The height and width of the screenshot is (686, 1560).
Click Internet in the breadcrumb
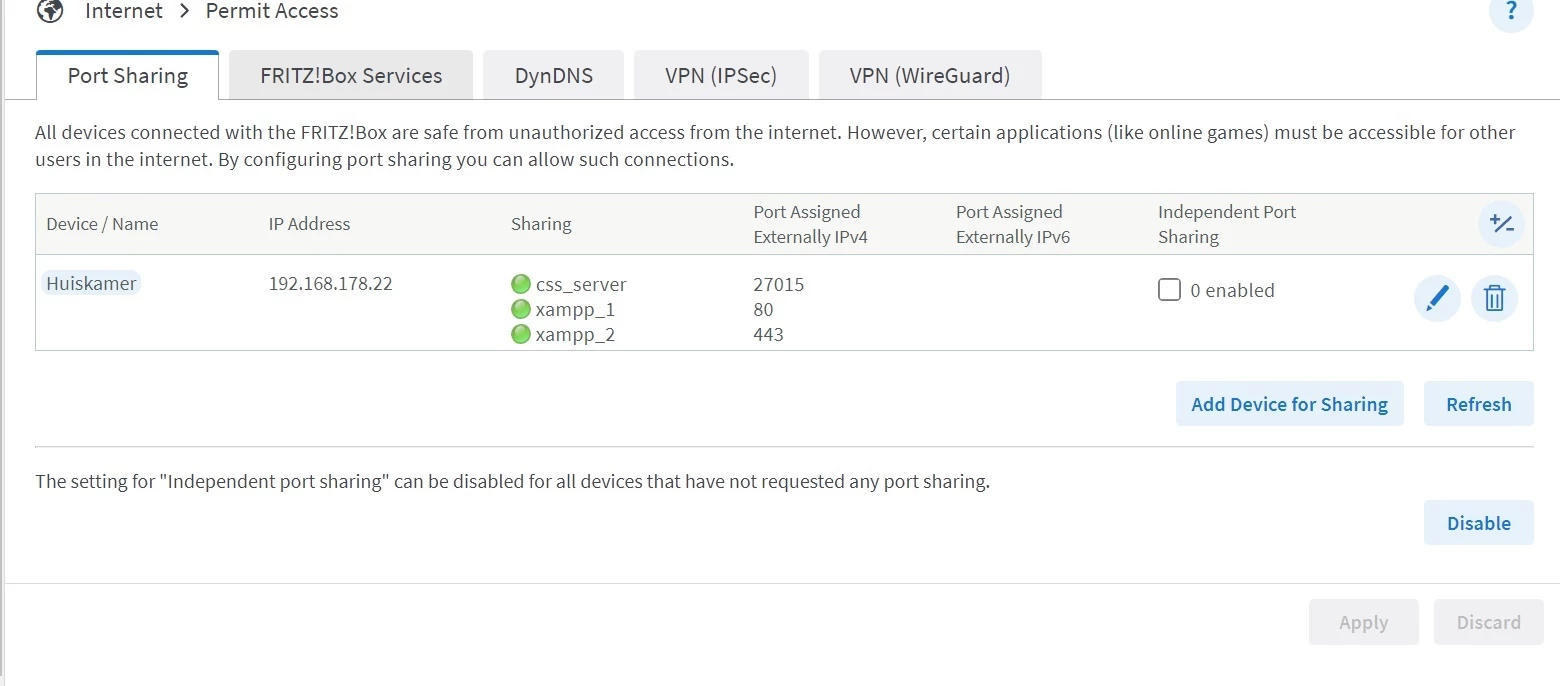tap(124, 11)
